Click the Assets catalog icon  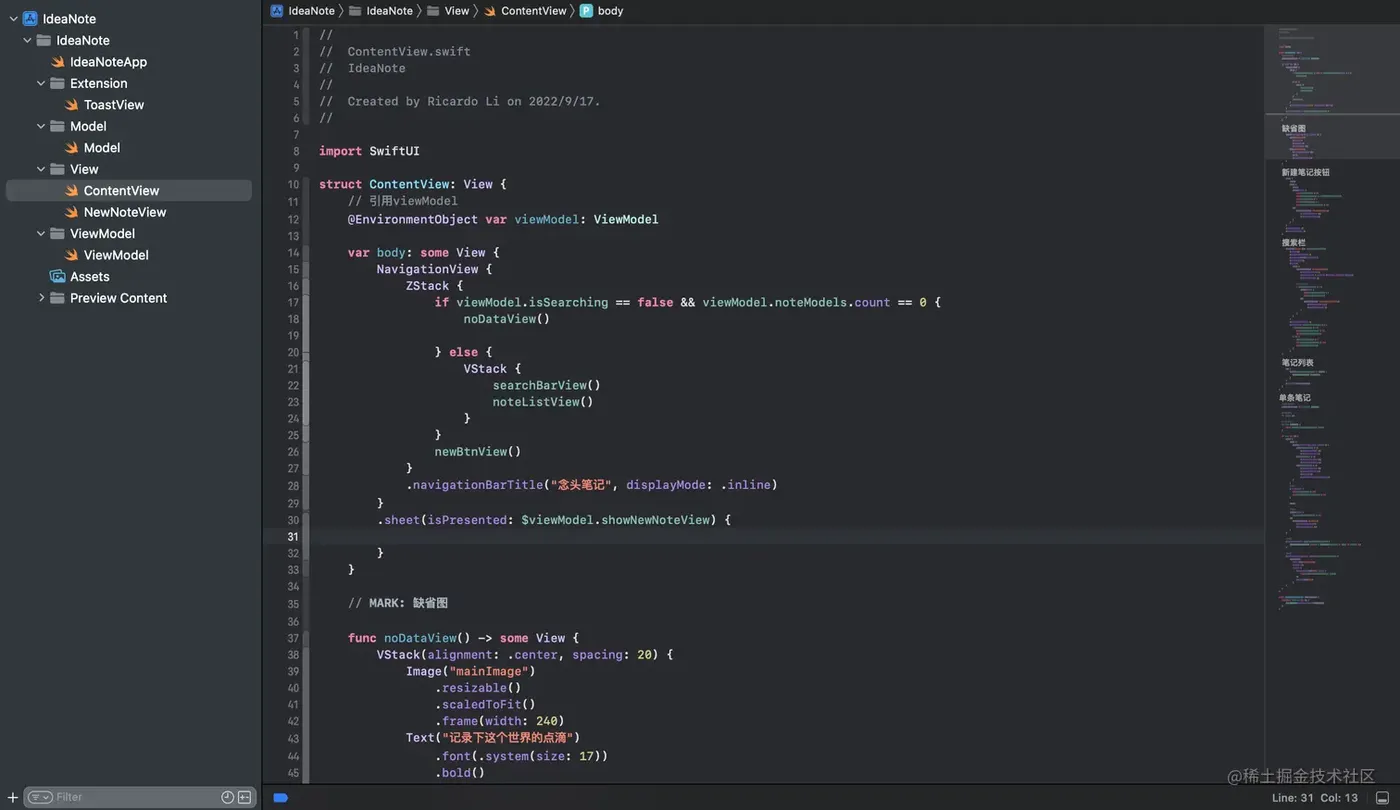pos(58,276)
